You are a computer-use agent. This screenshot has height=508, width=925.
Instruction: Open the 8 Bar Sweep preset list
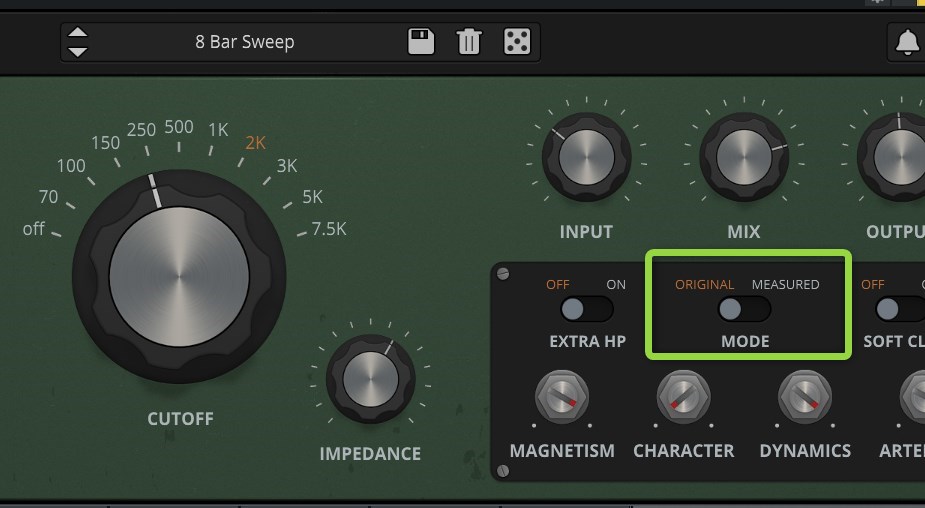[245, 42]
